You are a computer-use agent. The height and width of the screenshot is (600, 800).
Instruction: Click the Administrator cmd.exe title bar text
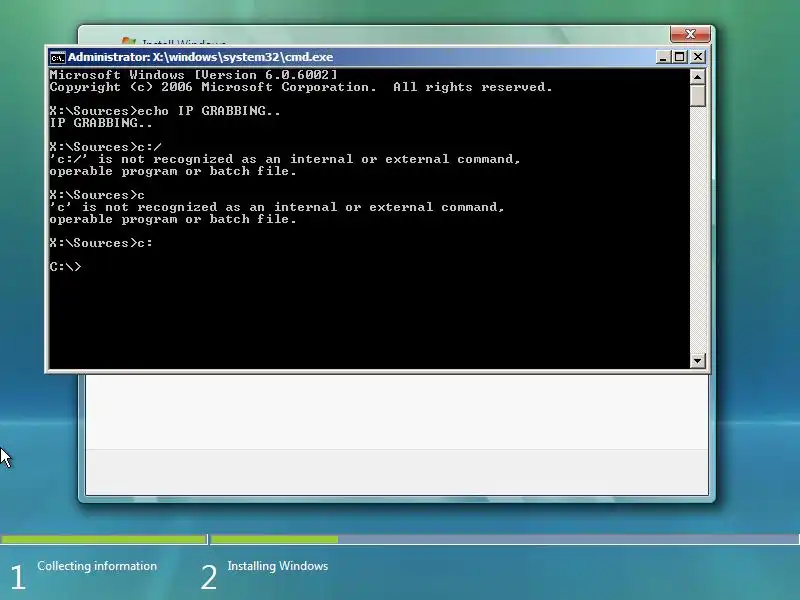coord(201,57)
